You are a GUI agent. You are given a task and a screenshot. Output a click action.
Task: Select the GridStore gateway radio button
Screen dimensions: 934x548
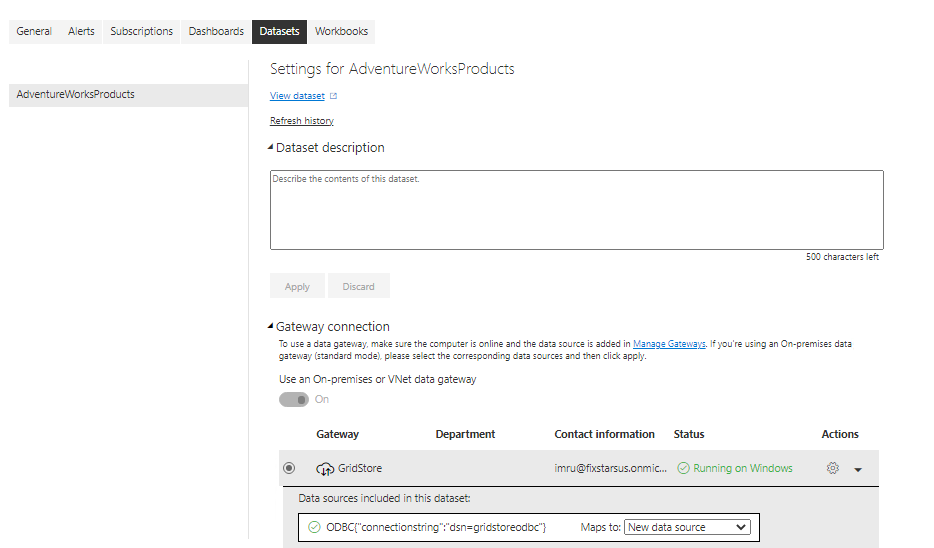pyautogui.click(x=290, y=468)
